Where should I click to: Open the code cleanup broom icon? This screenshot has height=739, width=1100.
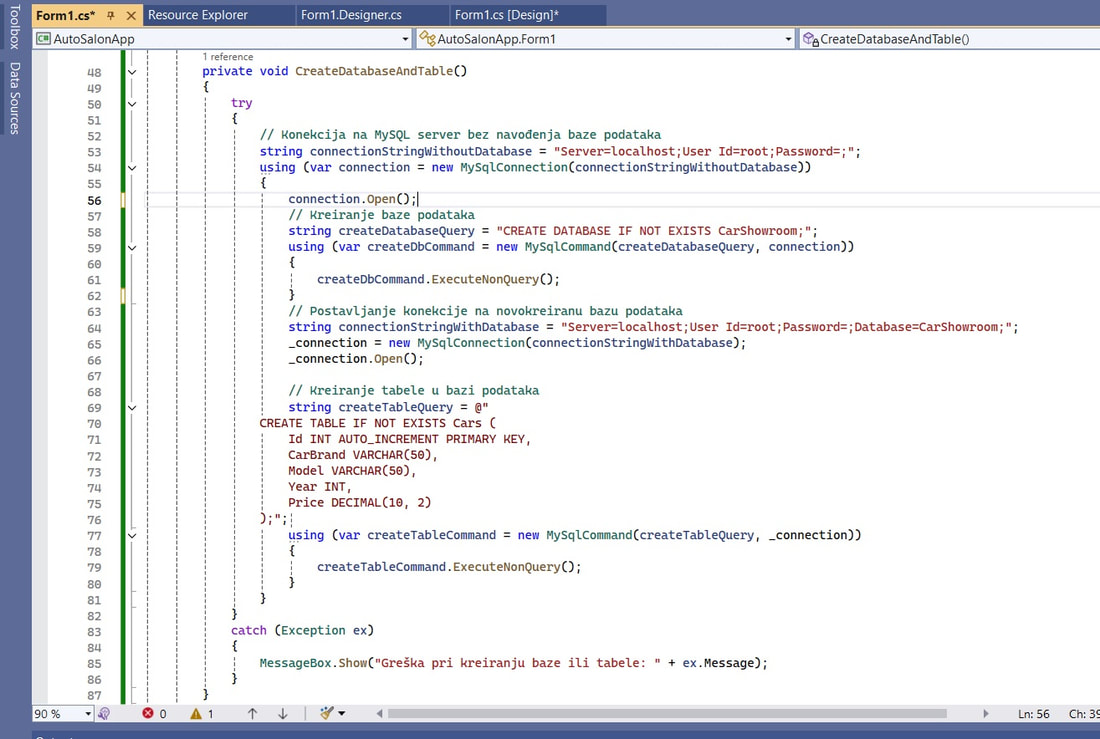(x=327, y=714)
